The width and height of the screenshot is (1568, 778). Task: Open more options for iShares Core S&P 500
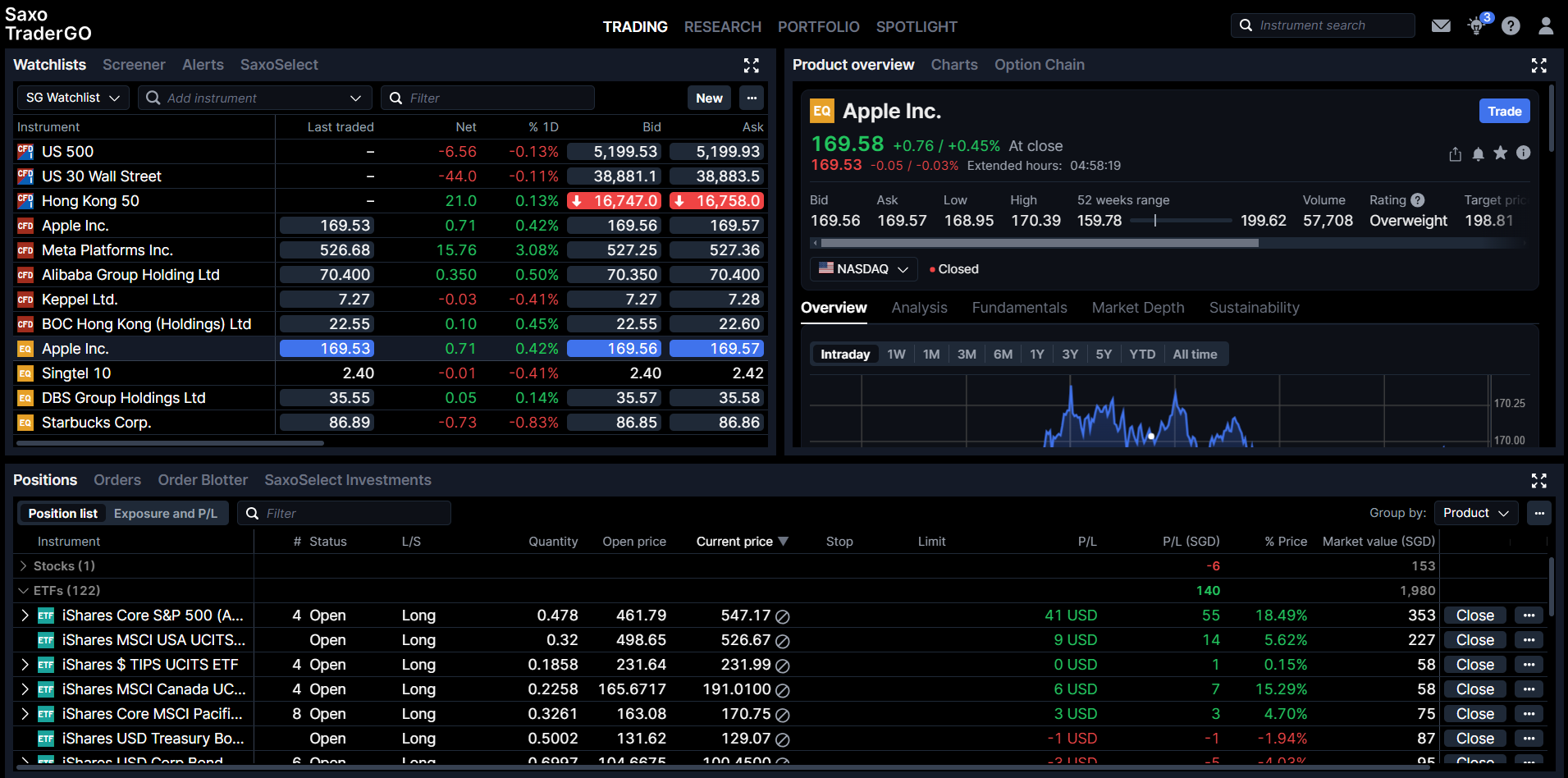click(x=1529, y=616)
